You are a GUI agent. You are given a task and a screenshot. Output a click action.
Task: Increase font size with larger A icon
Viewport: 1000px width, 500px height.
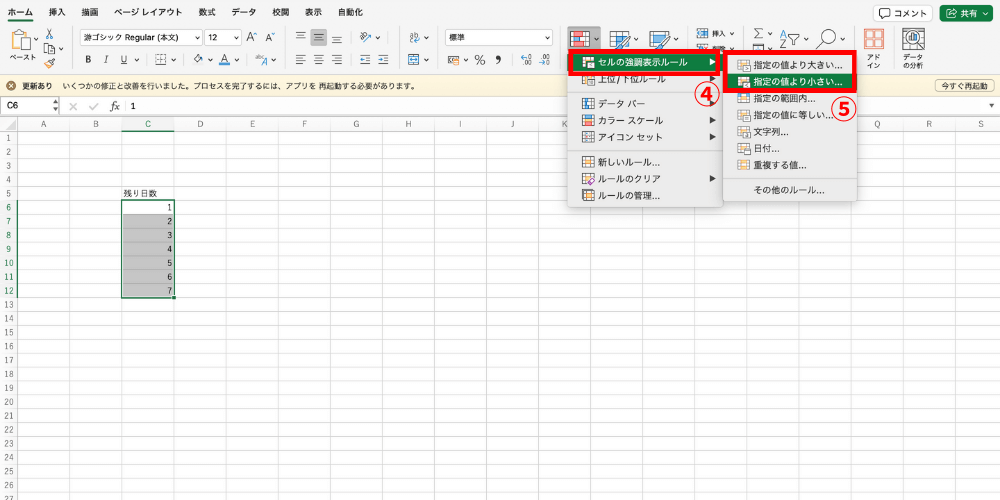pyautogui.click(x=252, y=38)
